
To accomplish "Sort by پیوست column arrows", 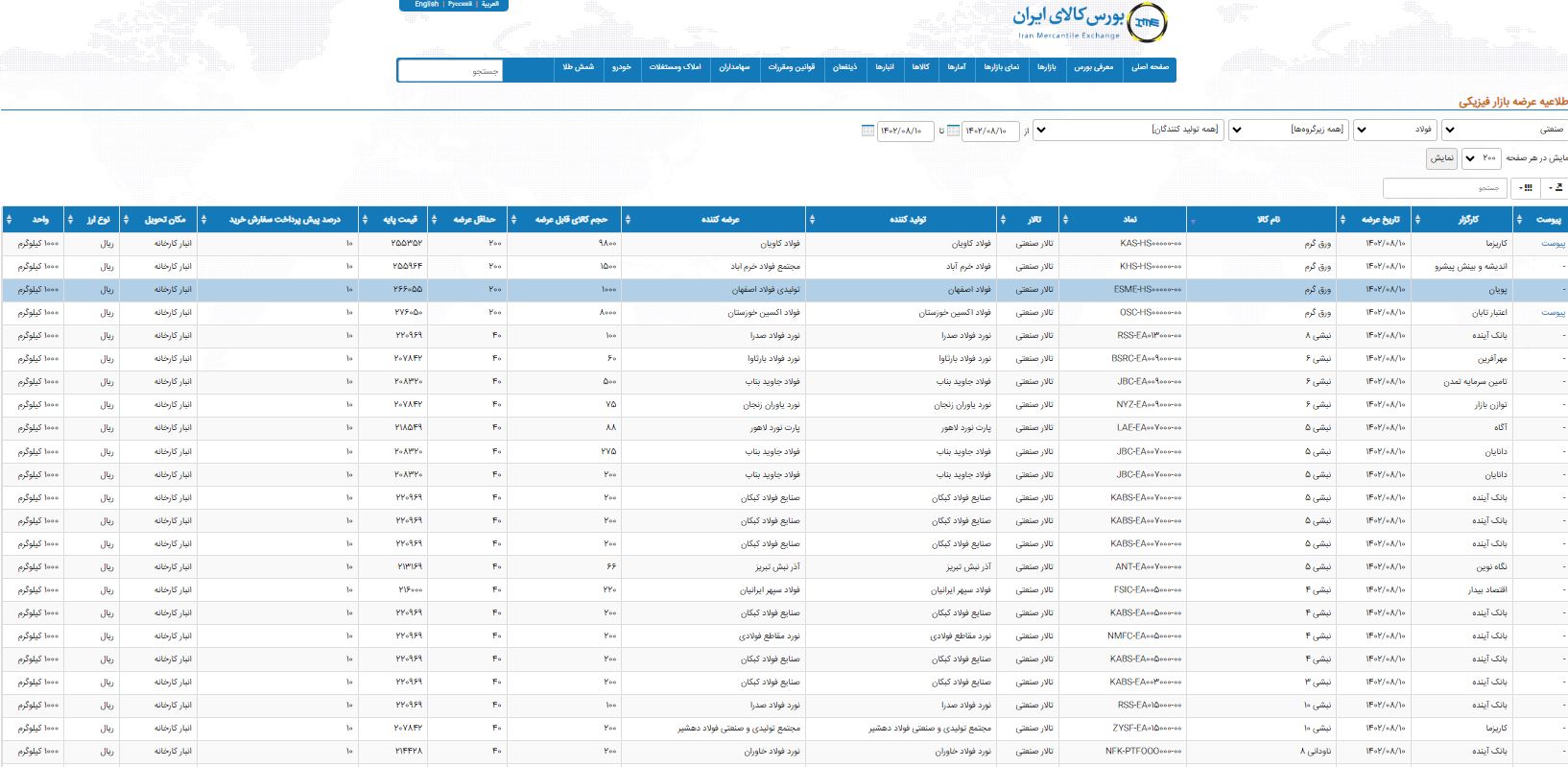I will (x=1521, y=220).
